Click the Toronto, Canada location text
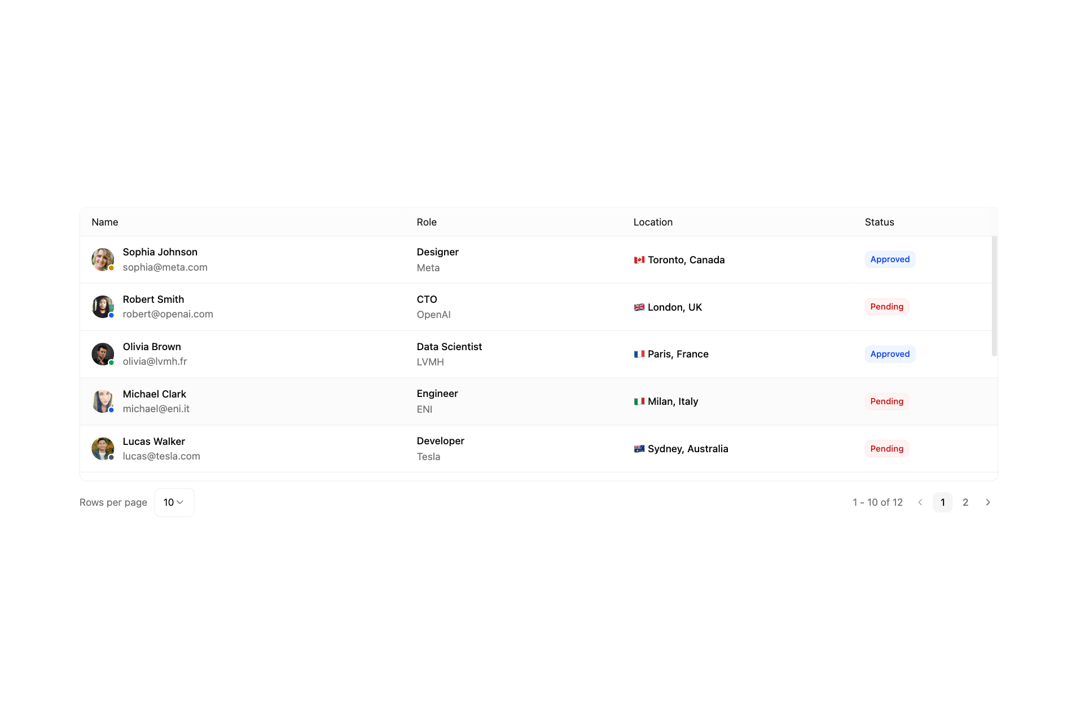 (686, 260)
